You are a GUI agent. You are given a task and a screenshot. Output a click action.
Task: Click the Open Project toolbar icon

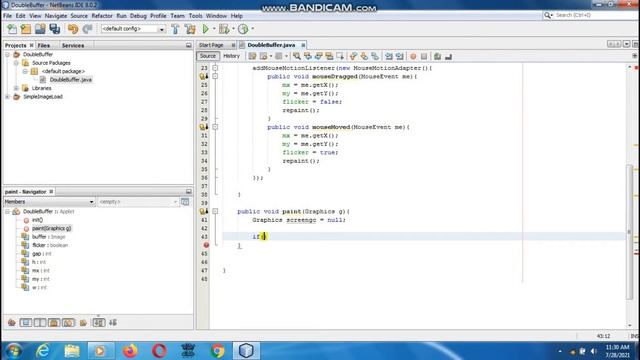point(40,29)
